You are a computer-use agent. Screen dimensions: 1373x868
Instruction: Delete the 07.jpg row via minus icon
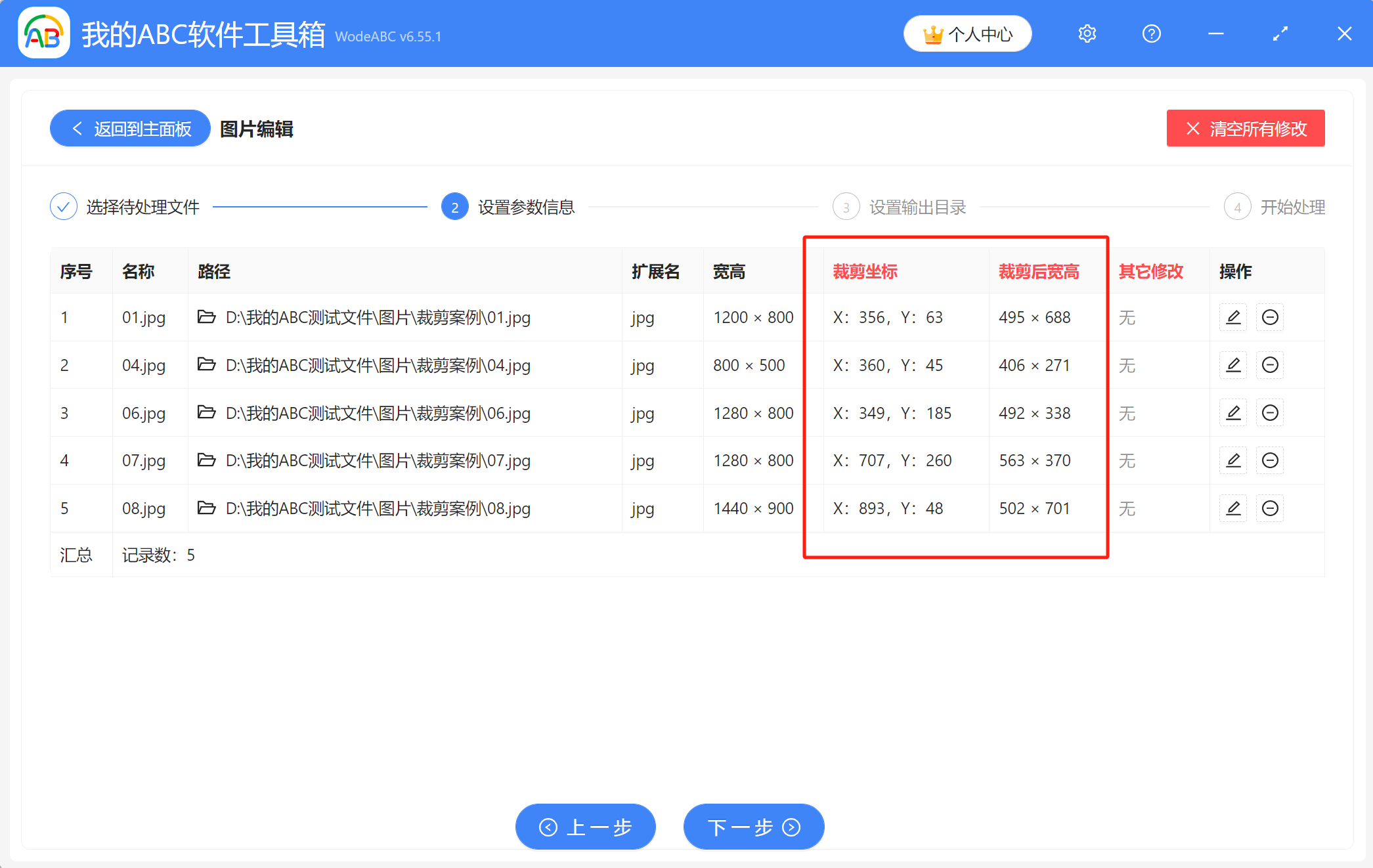1270,460
